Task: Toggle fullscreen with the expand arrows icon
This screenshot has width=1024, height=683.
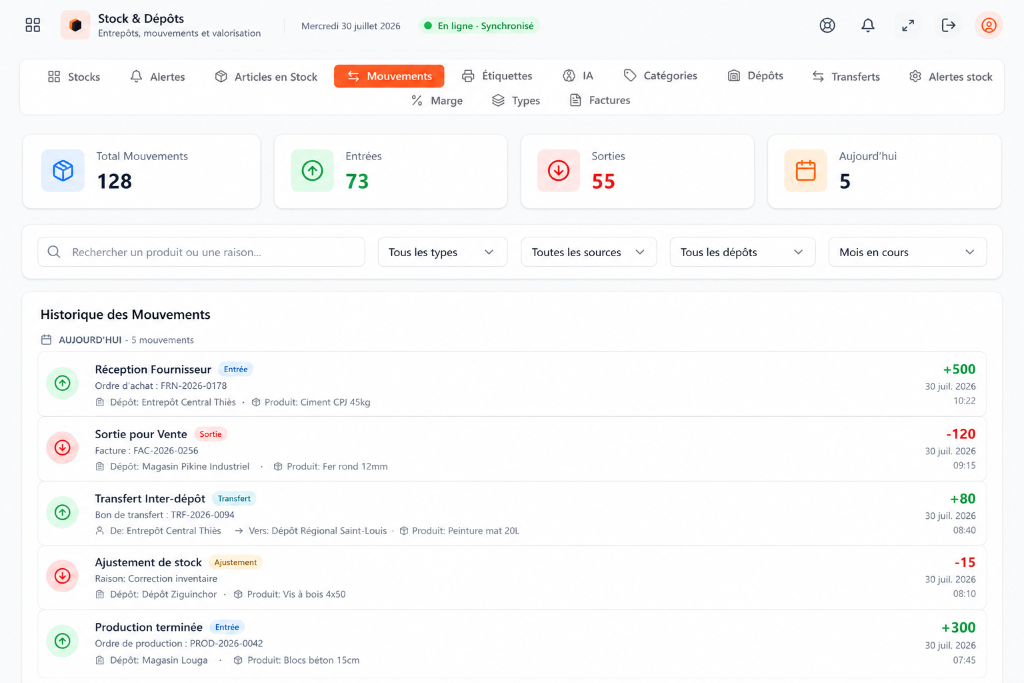Action: [908, 25]
